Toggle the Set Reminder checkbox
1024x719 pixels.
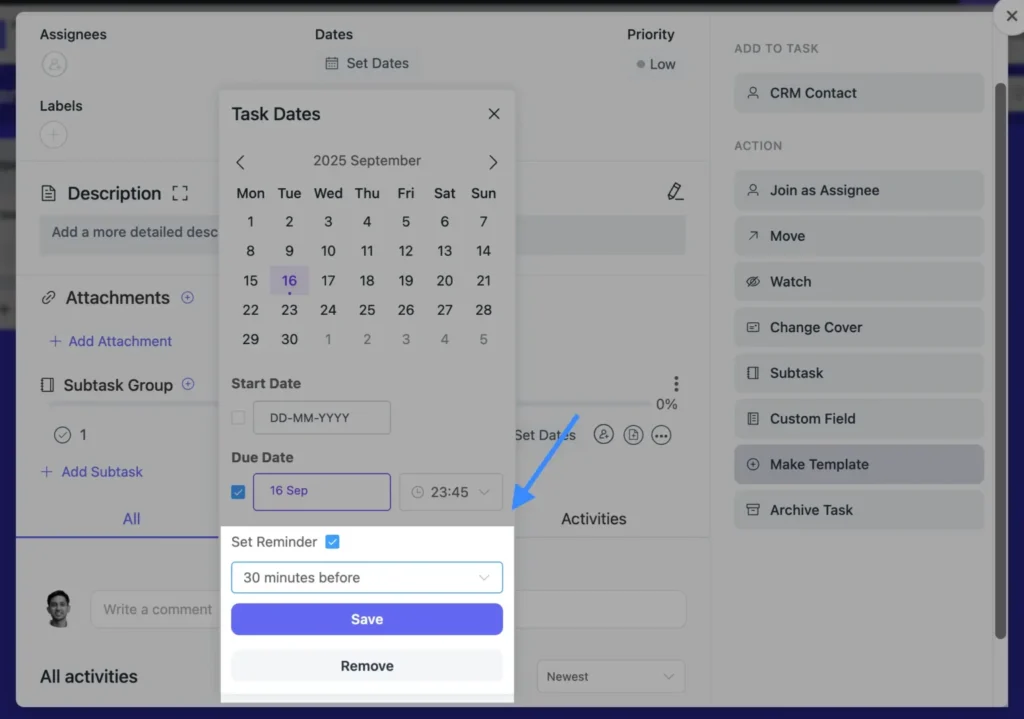(333, 542)
